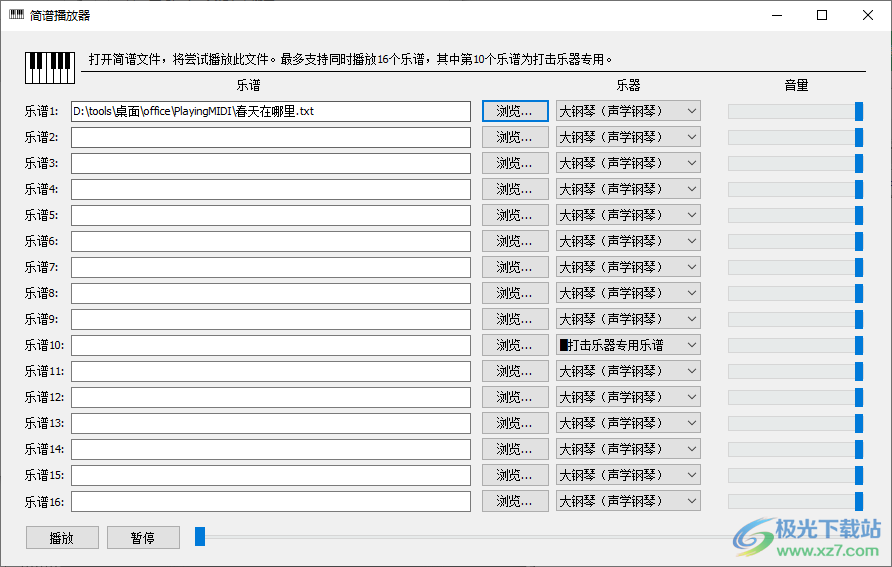Open instrument dropdown for 乐谱3
This screenshot has height=567, width=892.
pyautogui.click(x=628, y=163)
